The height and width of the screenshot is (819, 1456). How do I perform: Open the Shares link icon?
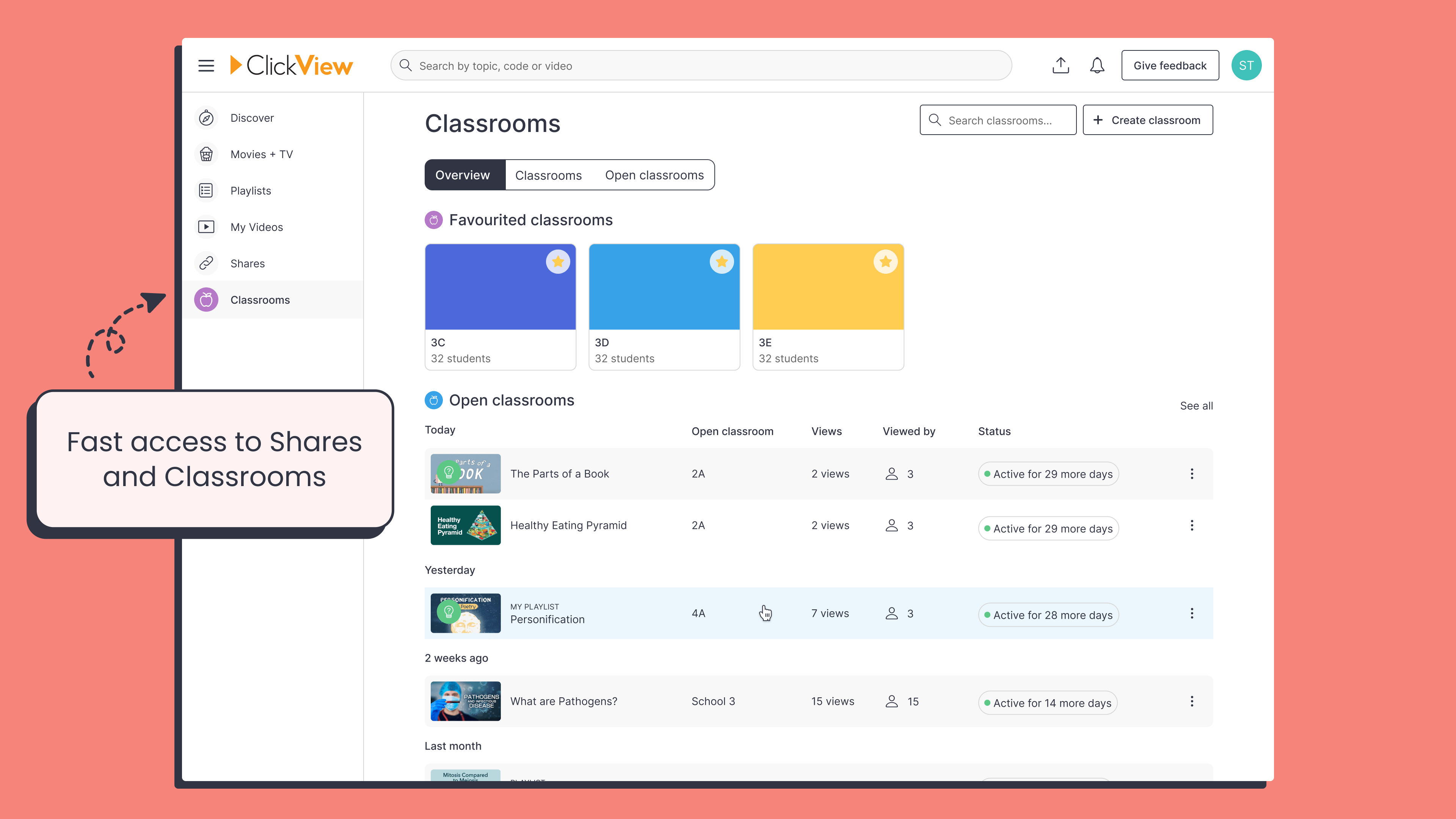(206, 264)
